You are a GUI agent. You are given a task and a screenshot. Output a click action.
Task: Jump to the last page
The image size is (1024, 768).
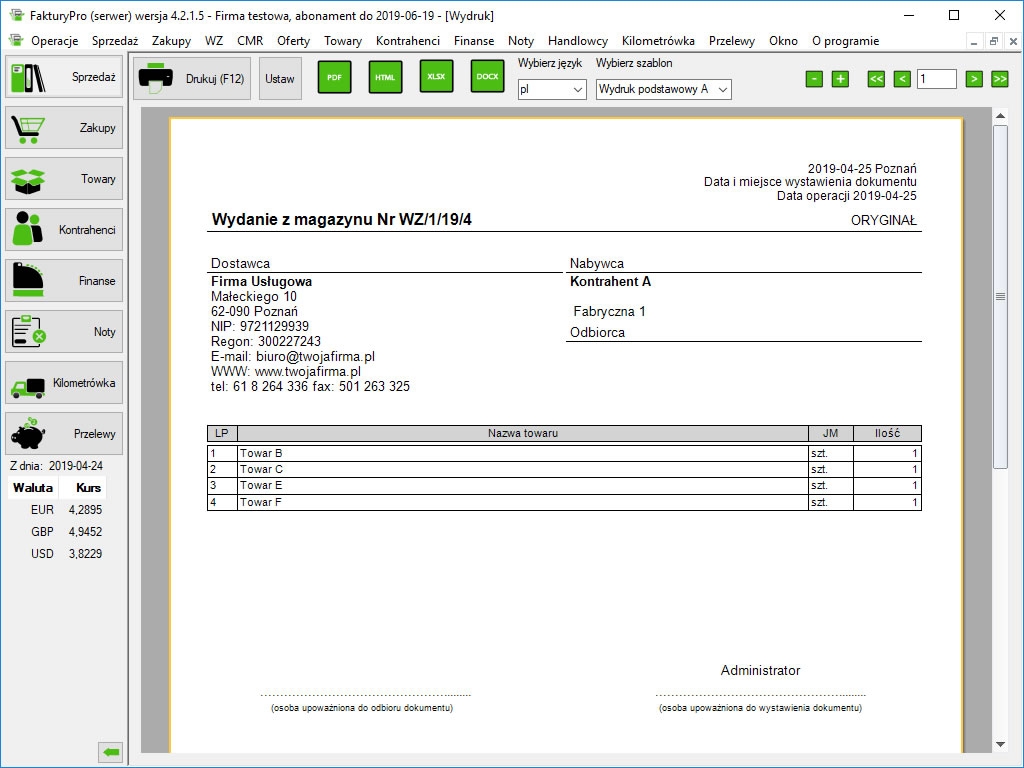click(x=999, y=79)
